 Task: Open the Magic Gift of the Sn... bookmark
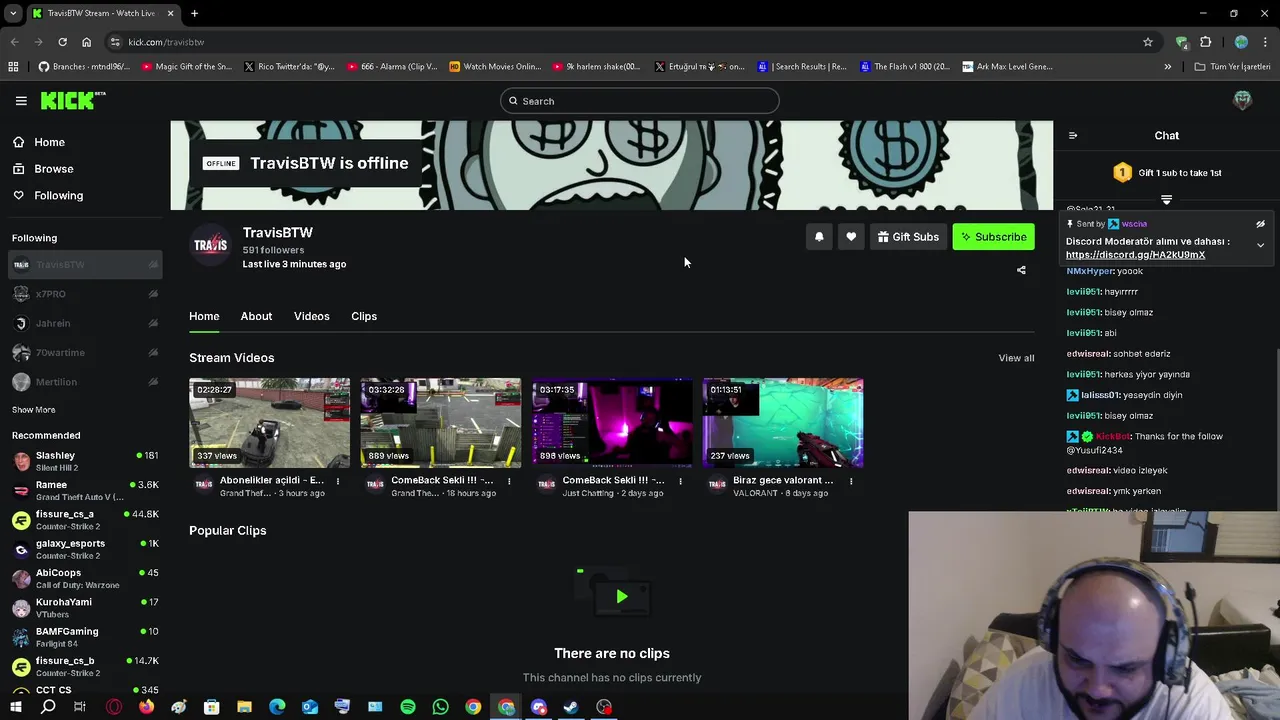pos(187,67)
